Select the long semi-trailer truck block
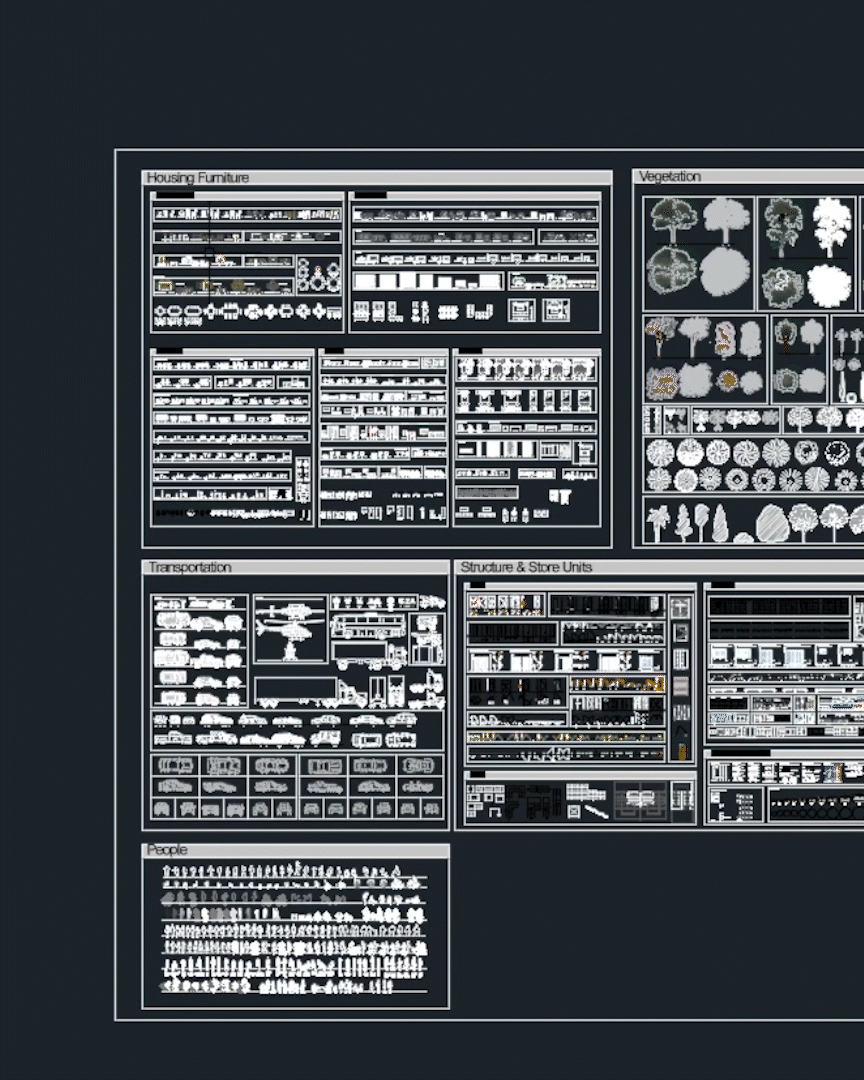 pos(297,690)
